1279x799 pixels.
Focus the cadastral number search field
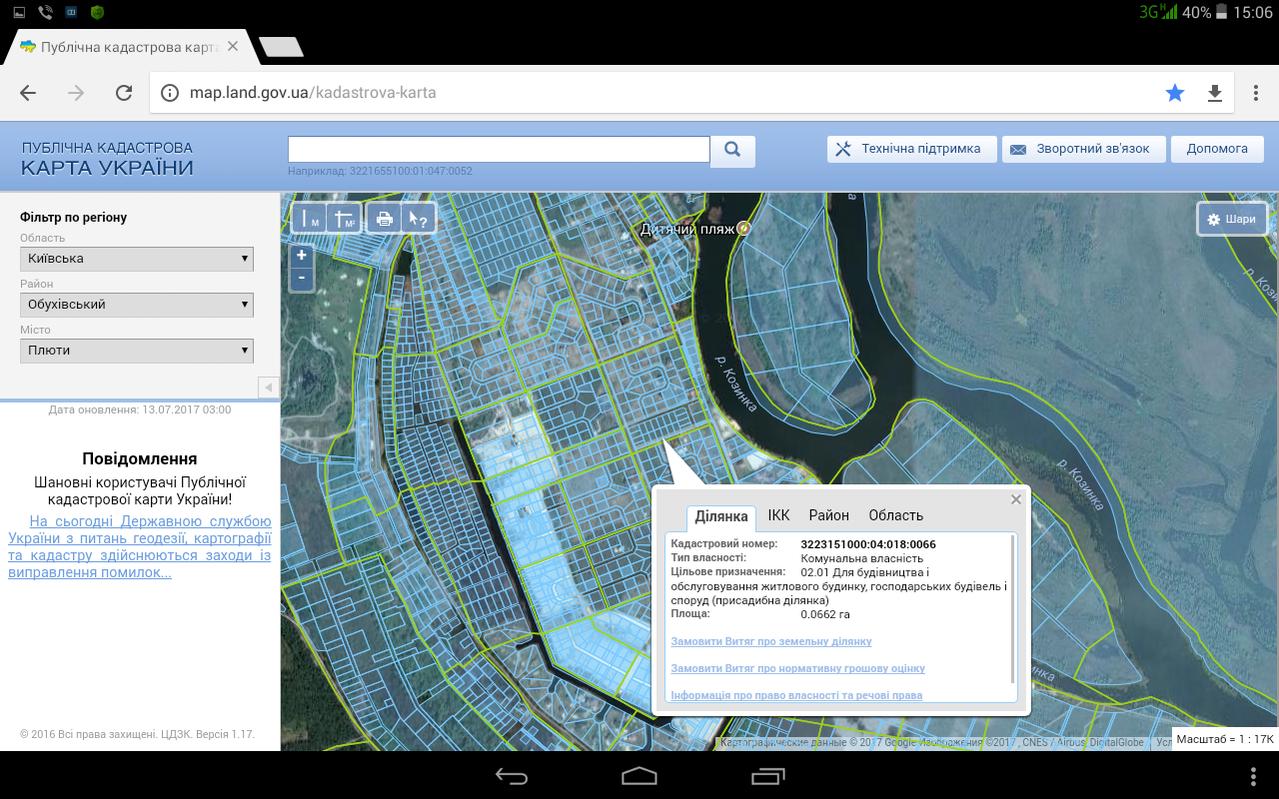pos(499,149)
